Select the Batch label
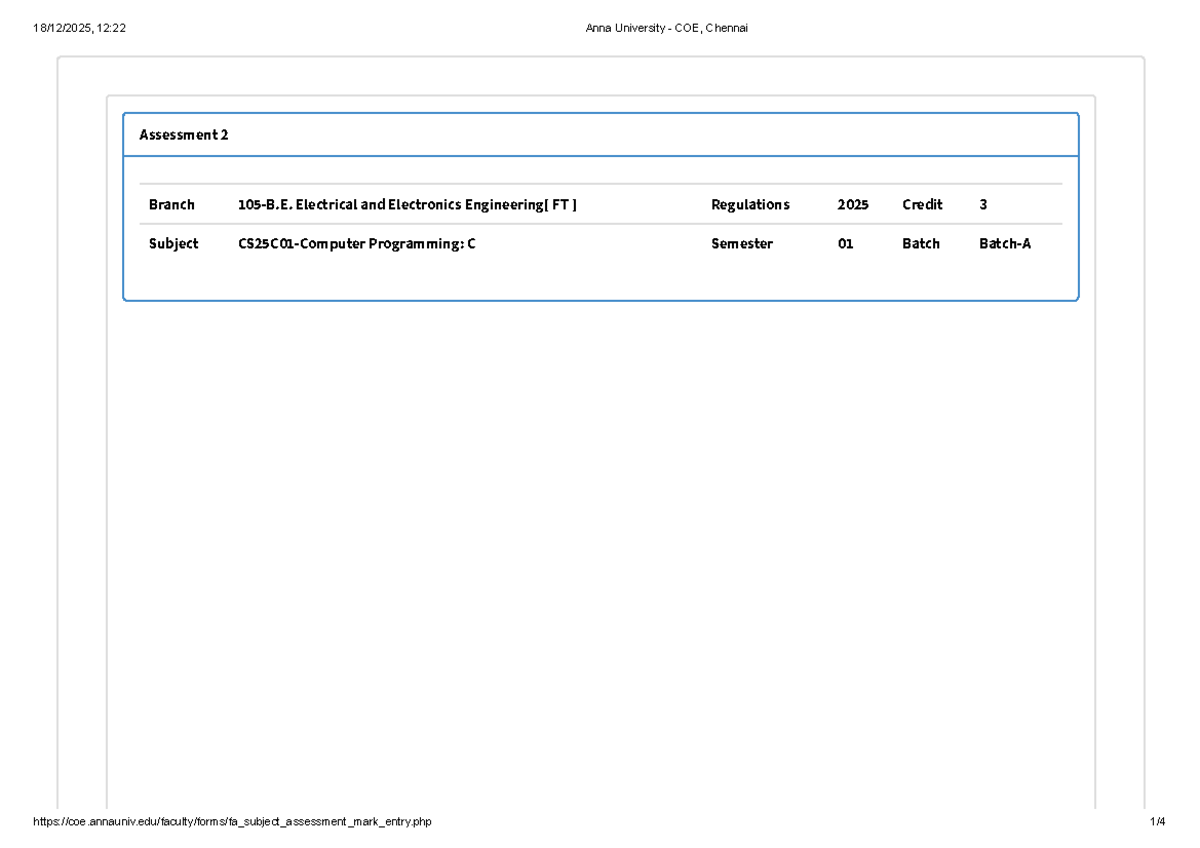 pyautogui.click(x=920, y=243)
